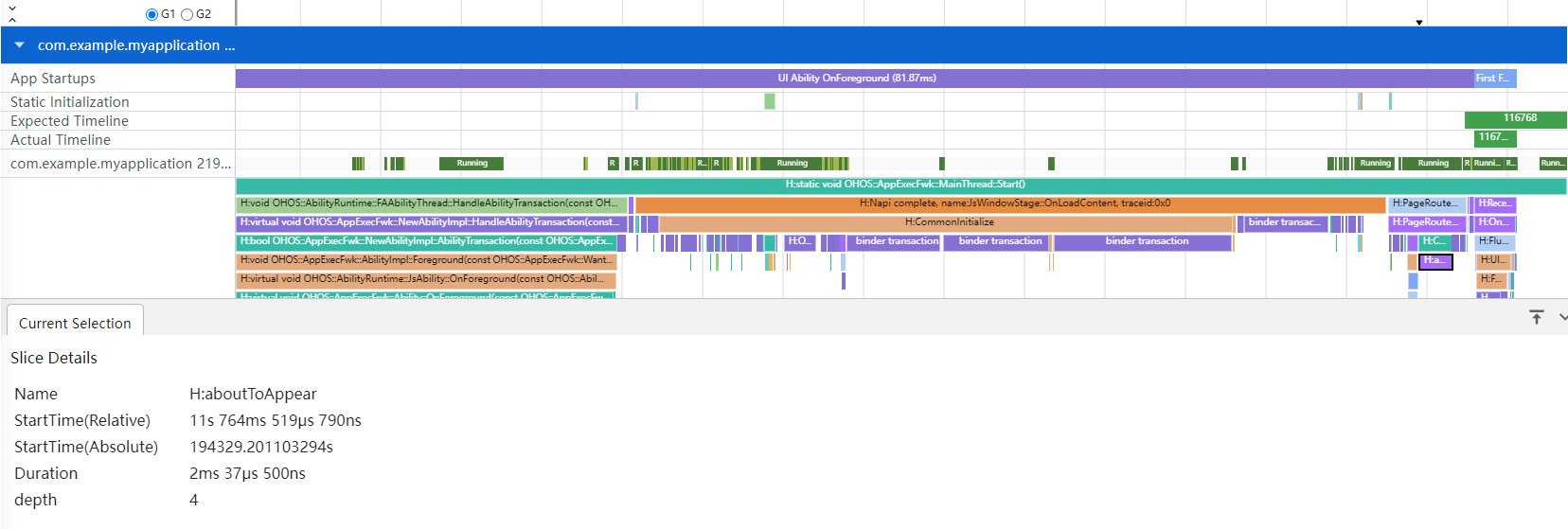Select the UI Ability OnForeground slice
1568x529 pixels.
[x=855, y=79]
